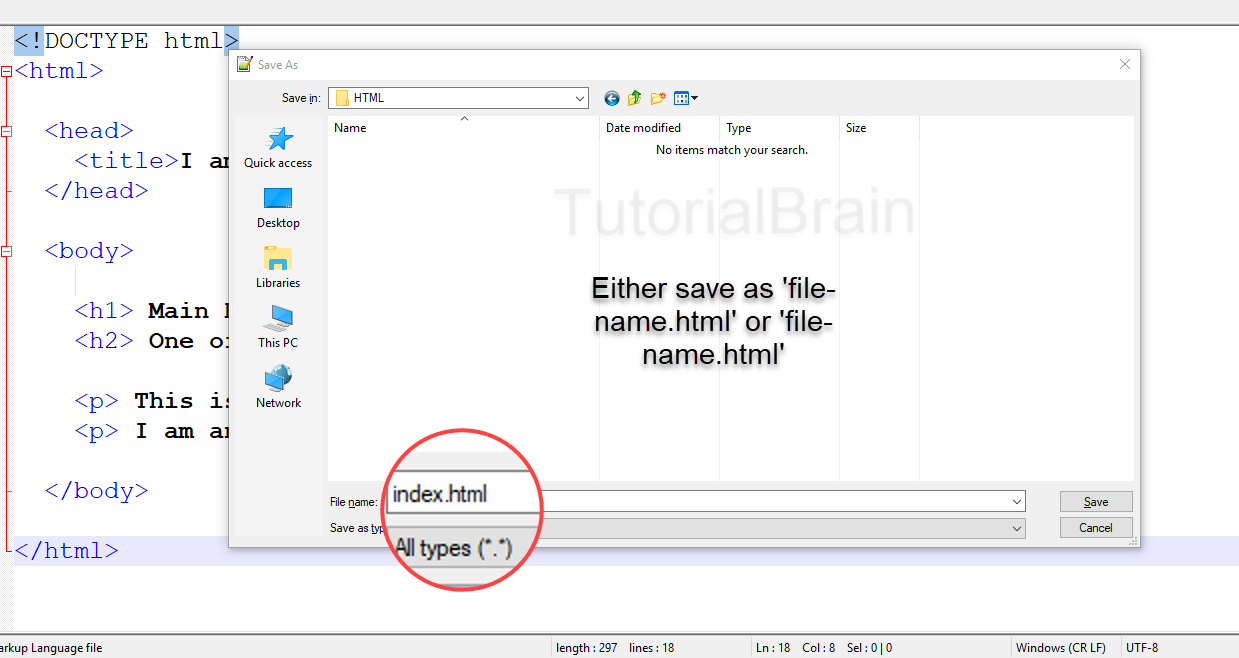Choose This PC in places bar

click(278, 327)
